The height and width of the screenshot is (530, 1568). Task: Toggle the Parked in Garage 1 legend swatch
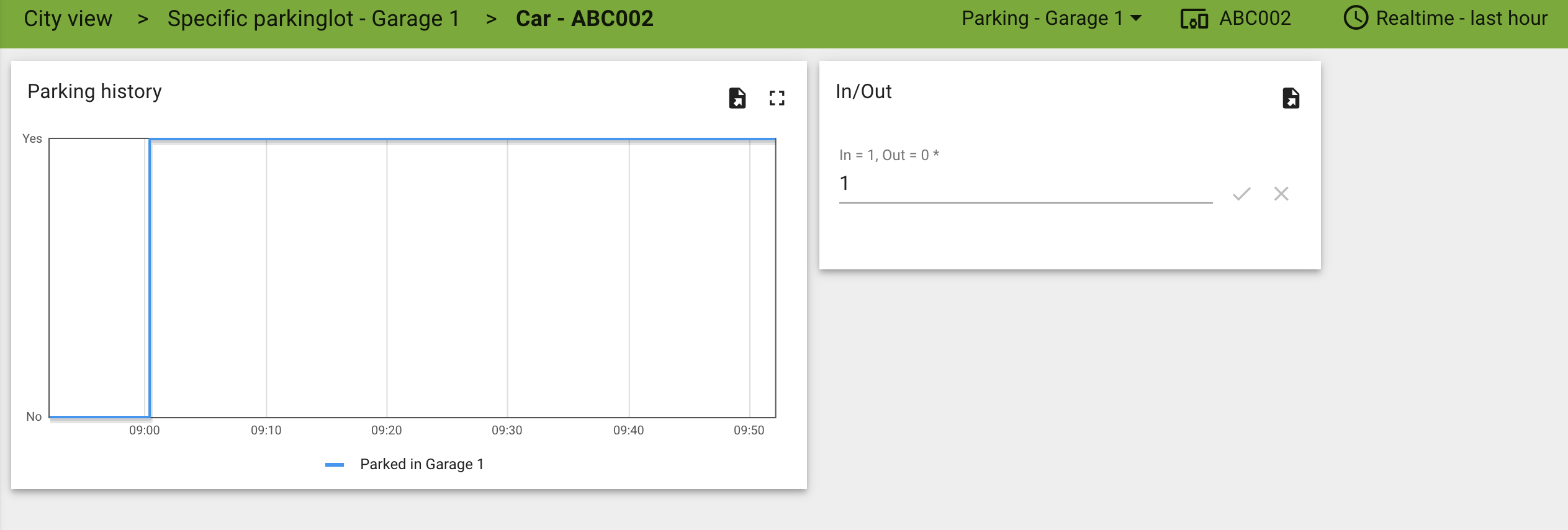pos(335,464)
